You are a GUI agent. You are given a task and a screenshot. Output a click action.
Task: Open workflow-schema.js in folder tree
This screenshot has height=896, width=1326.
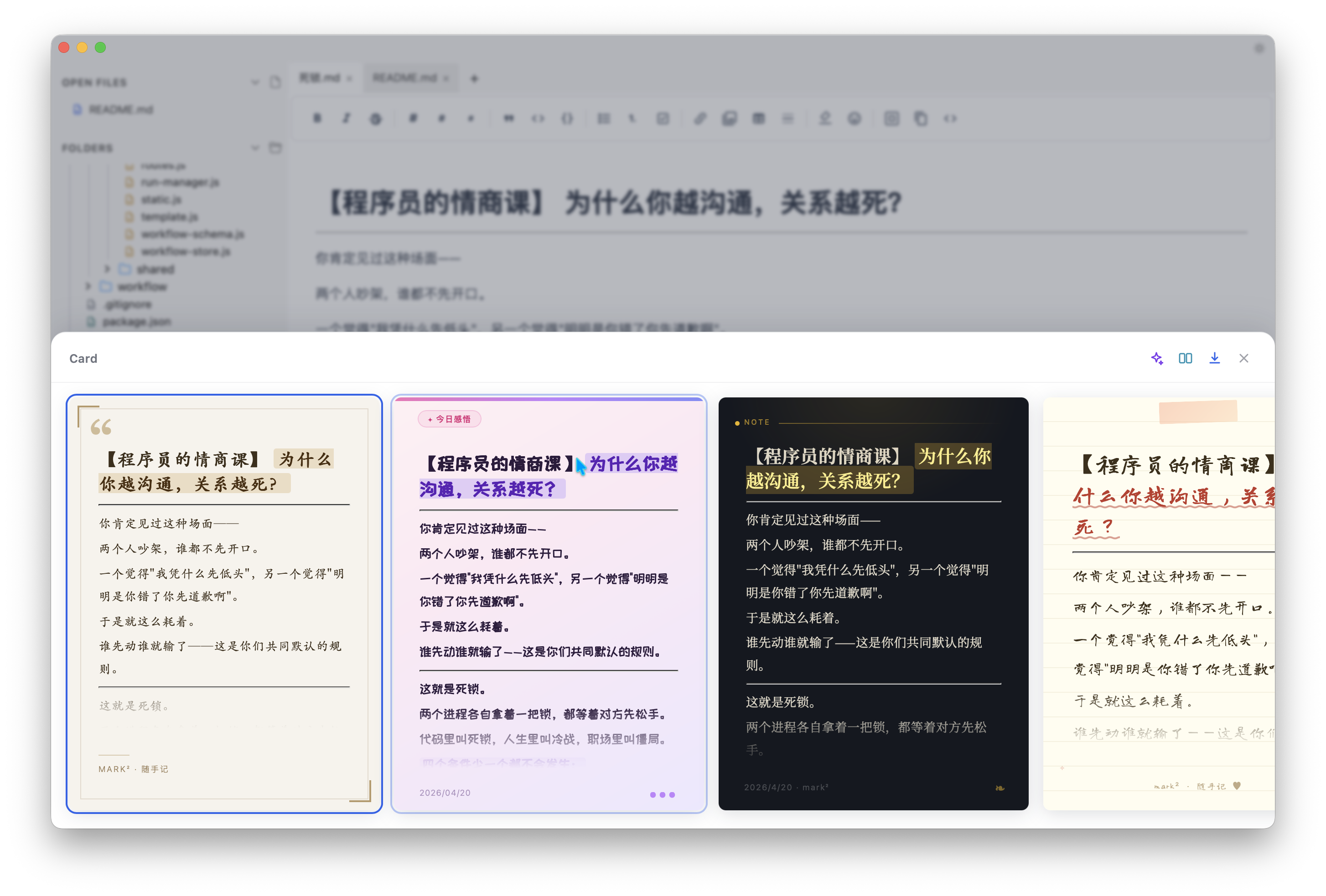pos(192,234)
